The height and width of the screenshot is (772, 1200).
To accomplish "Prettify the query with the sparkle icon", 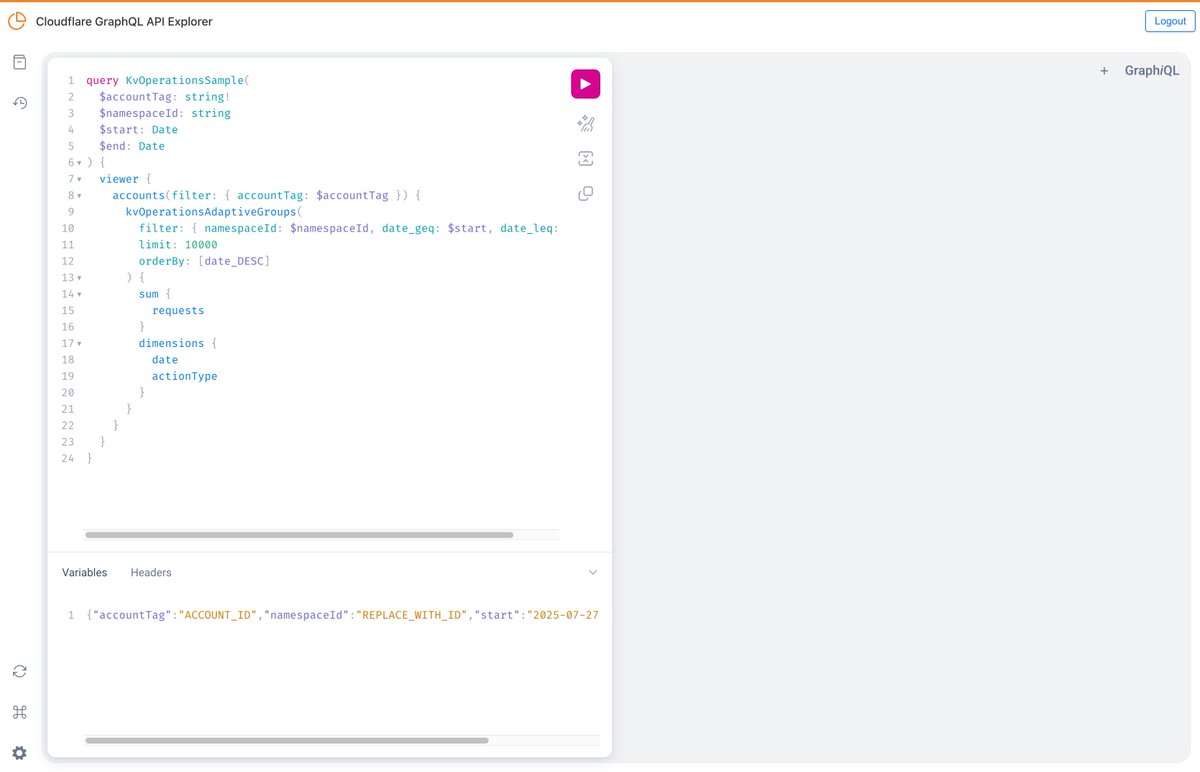I will (586, 124).
